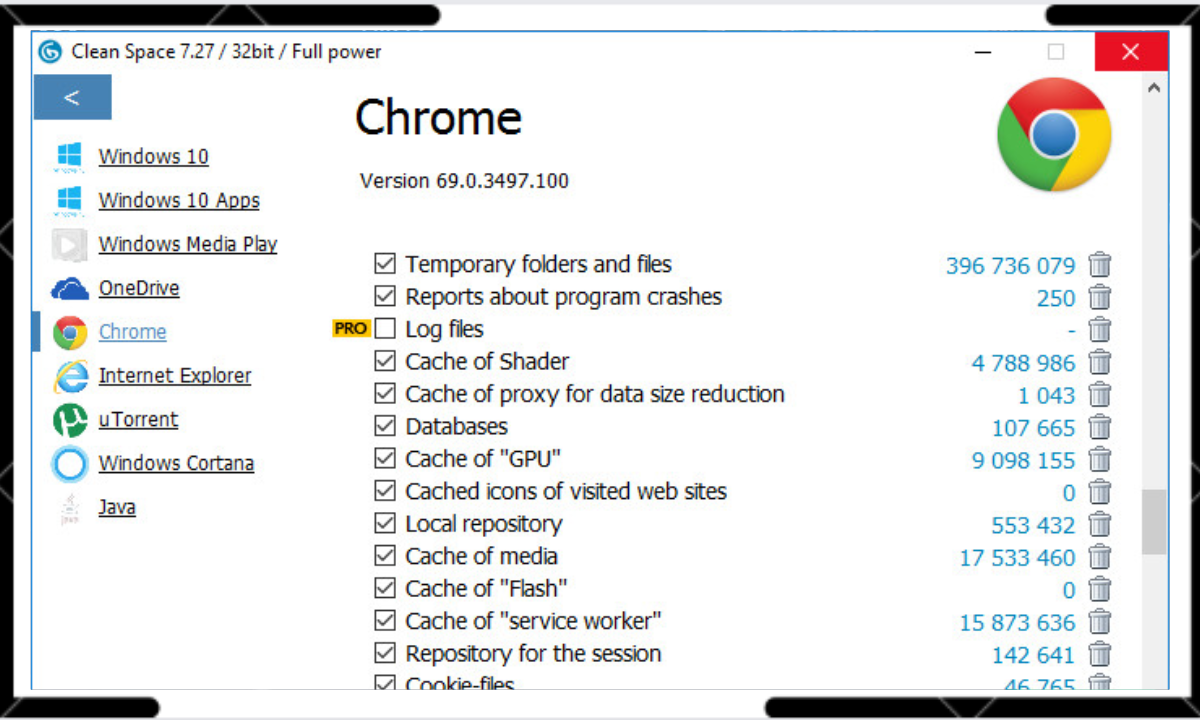Image resolution: width=1200 pixels, height=720 pixels.
Task: Go to Windows 10 Apps section
Action: (178, 201)
